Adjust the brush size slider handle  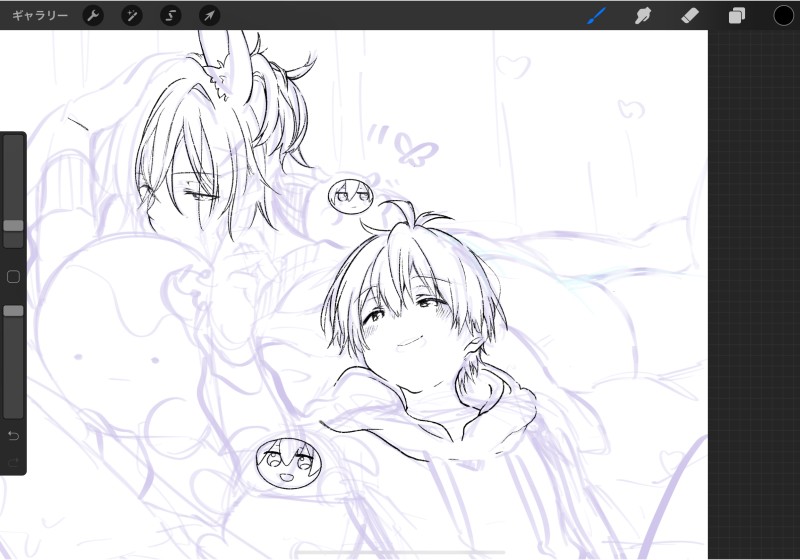[x=13, y=225]
